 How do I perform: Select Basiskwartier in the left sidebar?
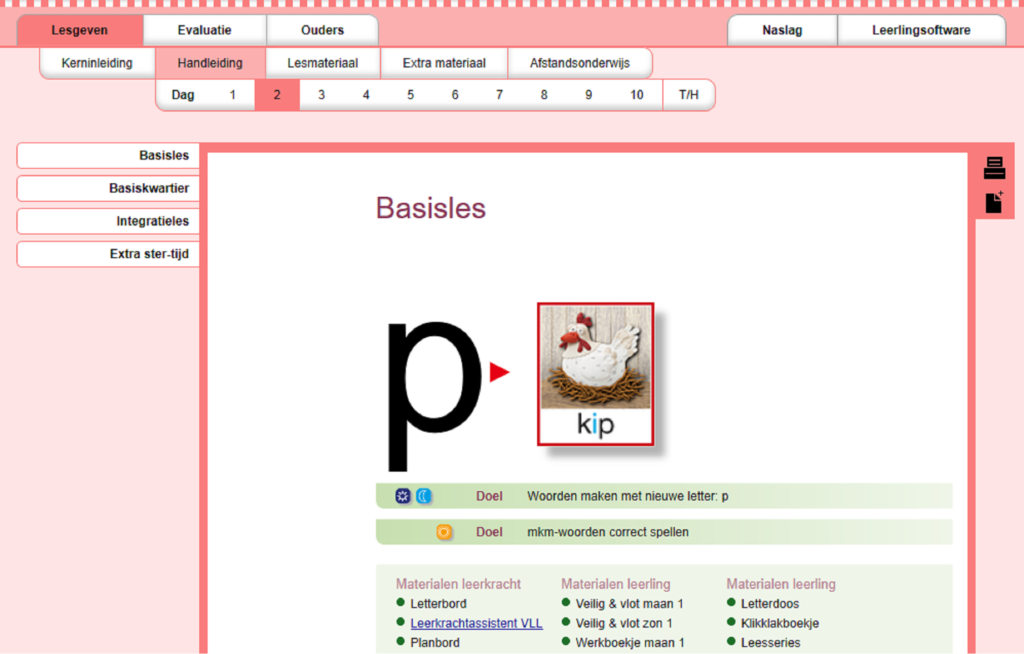108,188
